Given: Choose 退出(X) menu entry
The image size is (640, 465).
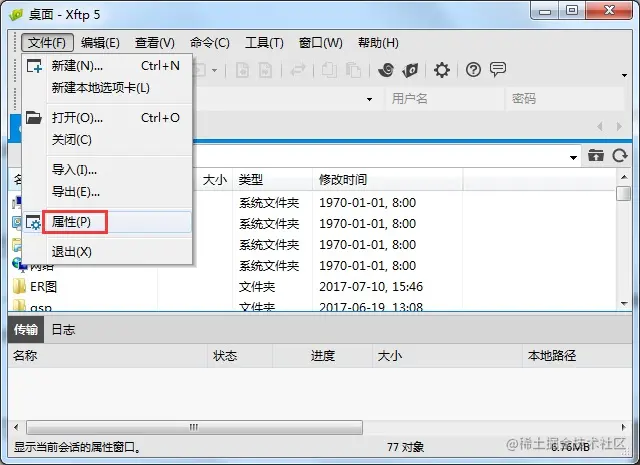Looking at the screenshot, I should pos(107,252).
